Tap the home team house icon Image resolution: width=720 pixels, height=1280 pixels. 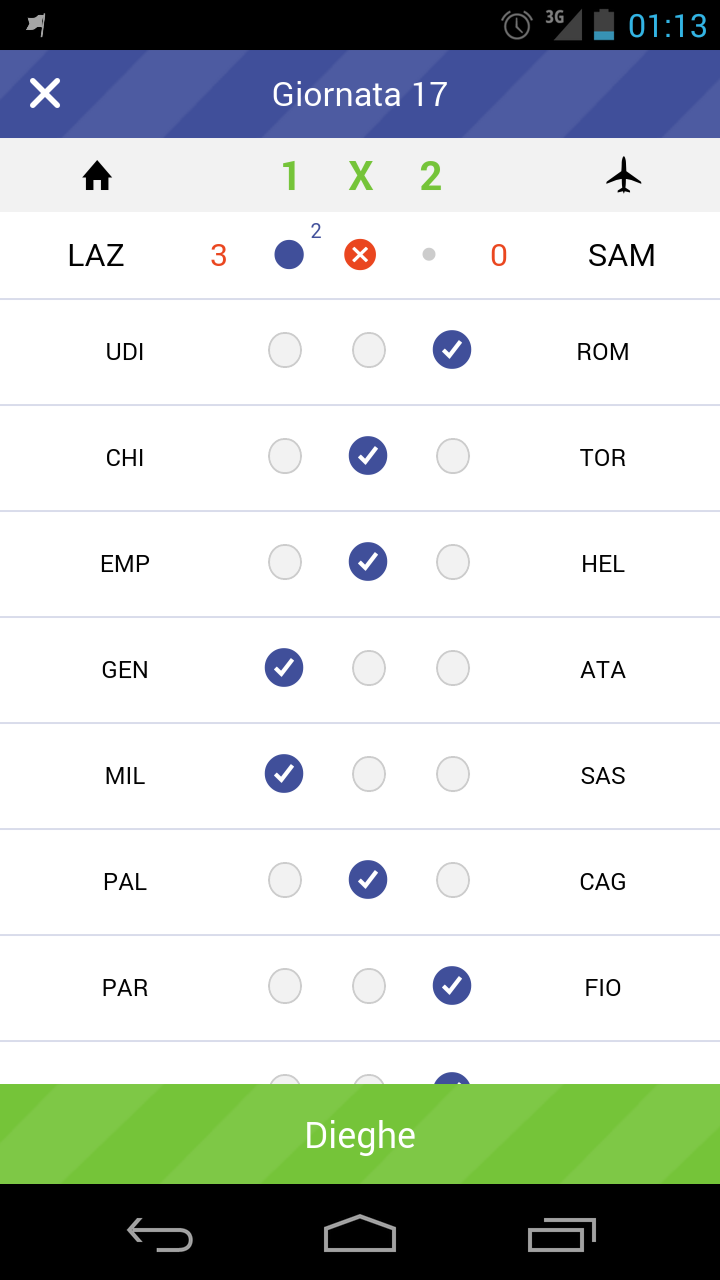97,176
